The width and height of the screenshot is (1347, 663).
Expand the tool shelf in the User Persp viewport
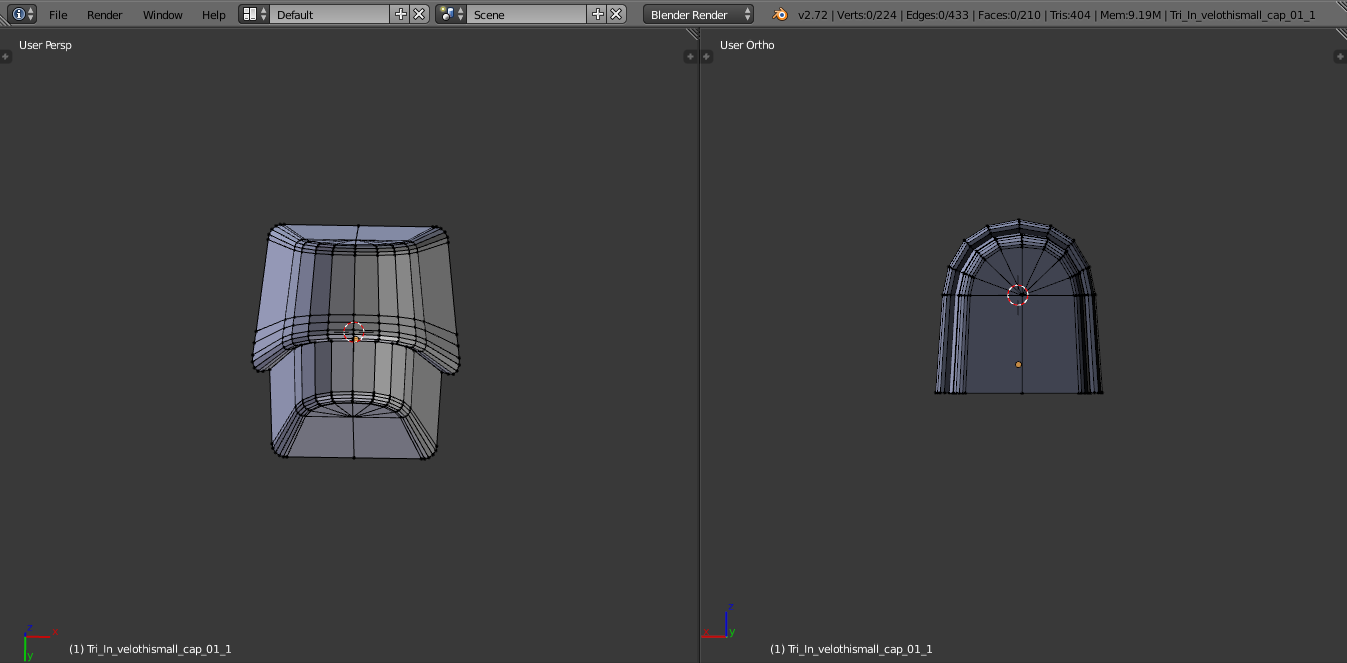[x=5, y=57]
